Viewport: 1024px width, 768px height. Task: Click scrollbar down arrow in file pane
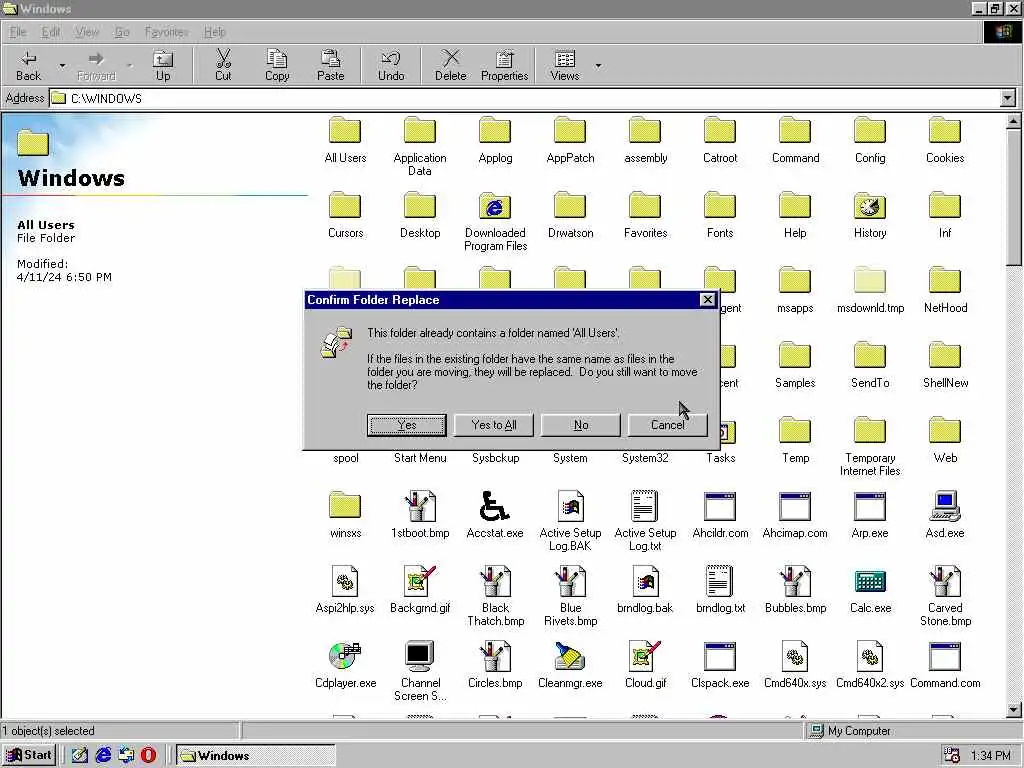click(x=1013, y=710)
